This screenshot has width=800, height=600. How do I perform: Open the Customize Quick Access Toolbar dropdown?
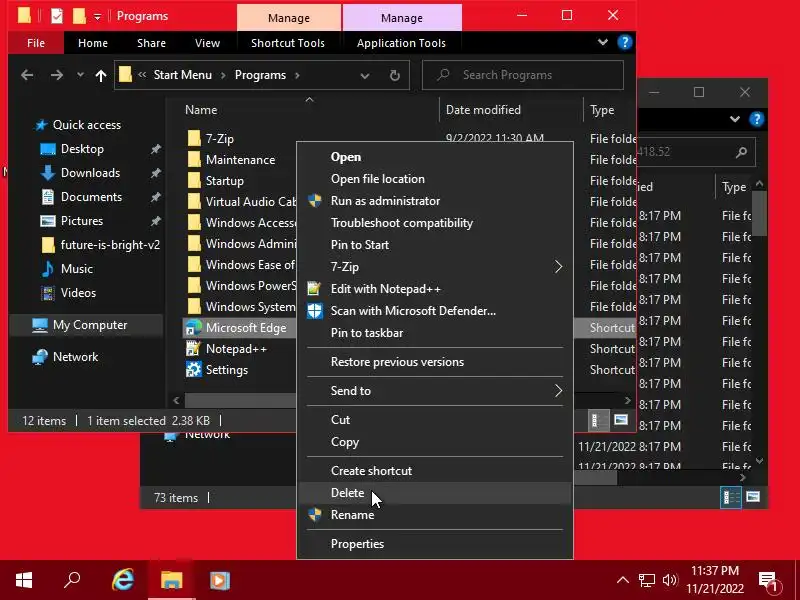(97, 17)
